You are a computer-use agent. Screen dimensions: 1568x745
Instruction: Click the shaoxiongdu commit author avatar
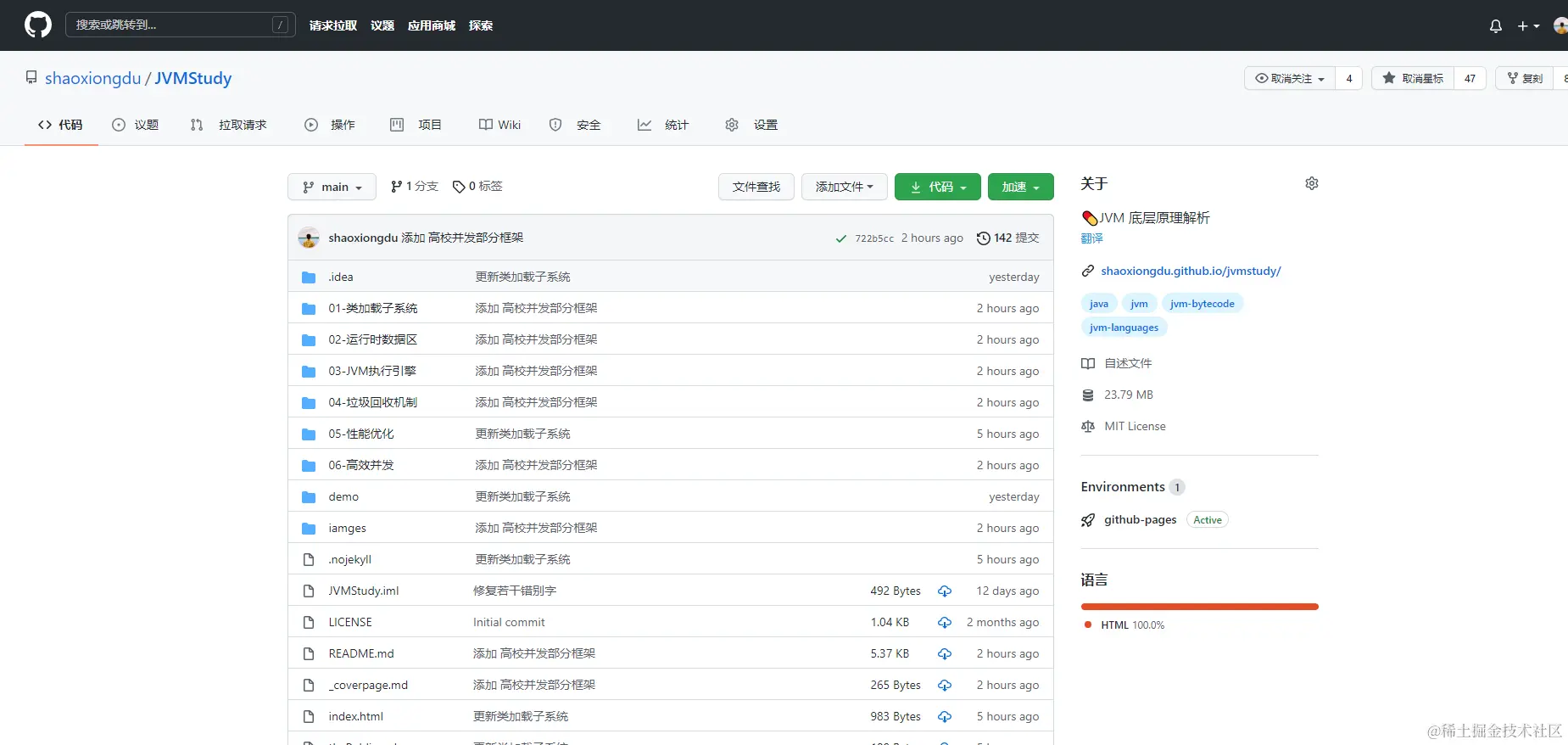[309, 238]
